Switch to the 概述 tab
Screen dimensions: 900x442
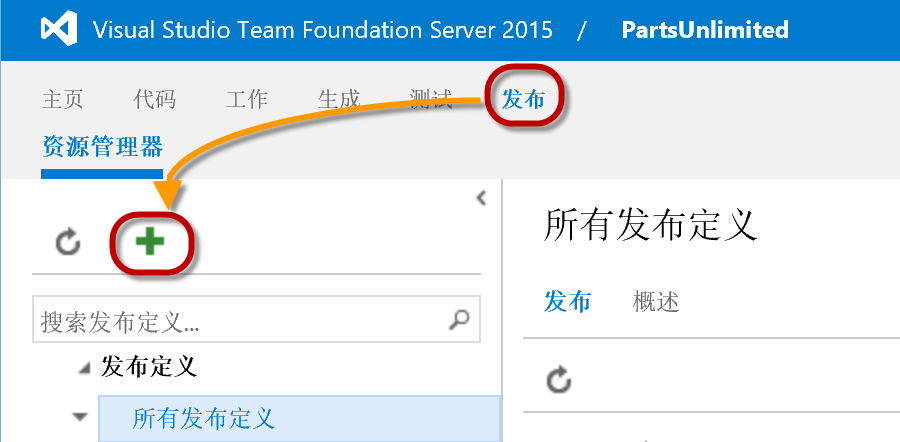656,301
